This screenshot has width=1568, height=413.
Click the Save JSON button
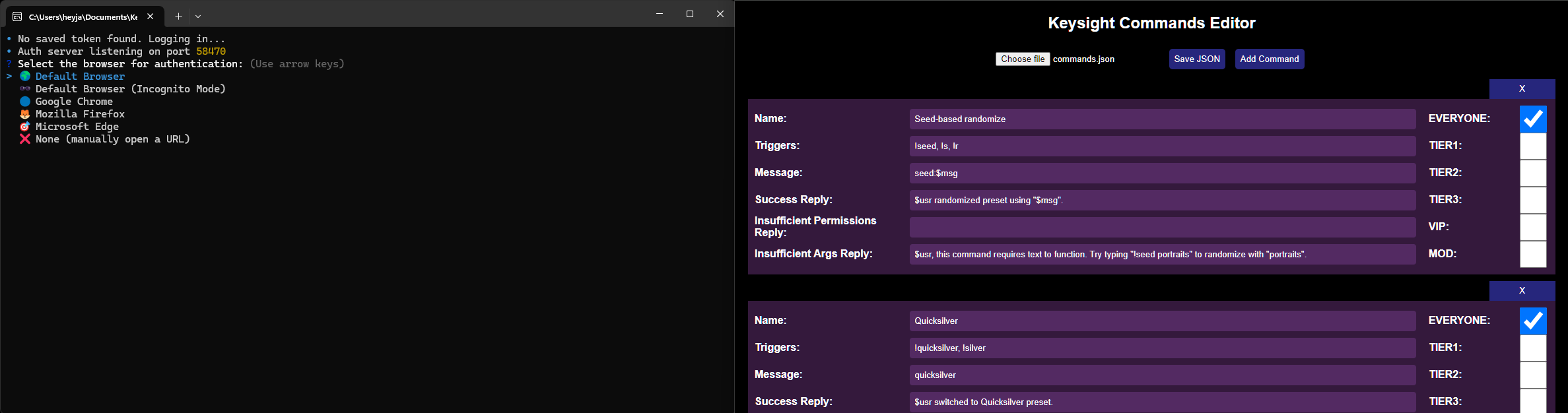pyautogui.click(x=1197, y=59)
